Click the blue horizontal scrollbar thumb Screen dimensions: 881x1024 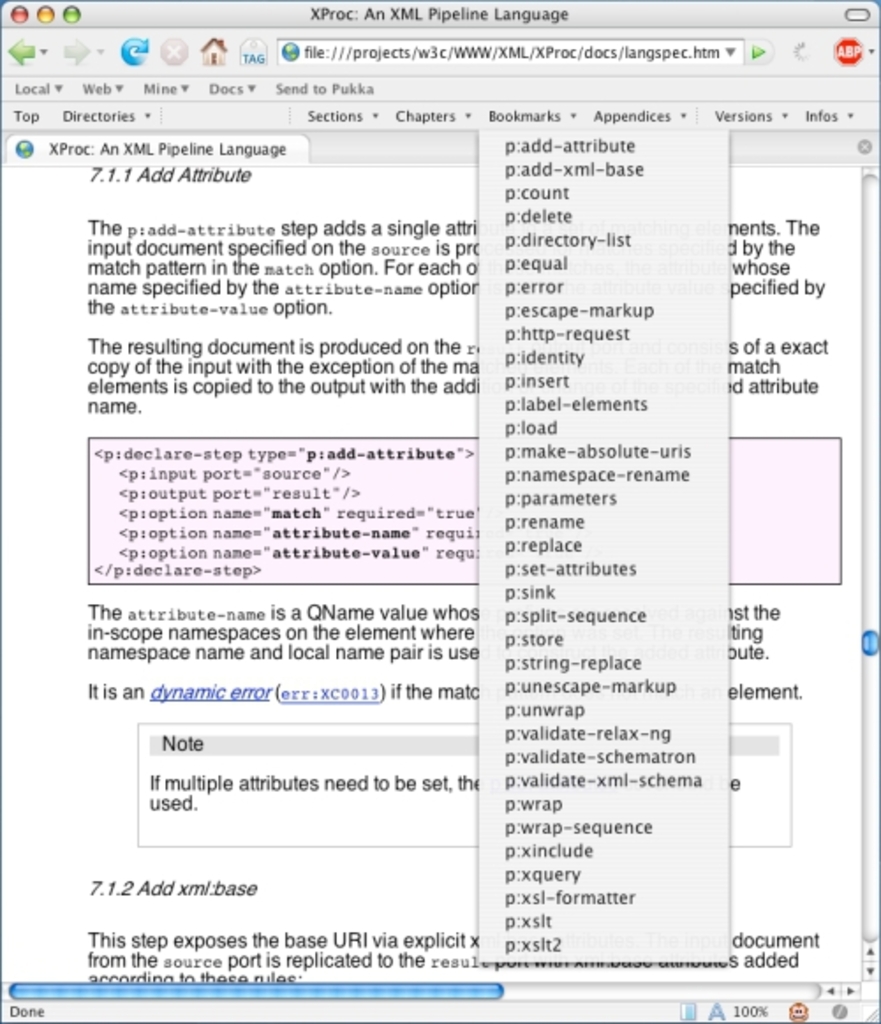click(256, 991)
